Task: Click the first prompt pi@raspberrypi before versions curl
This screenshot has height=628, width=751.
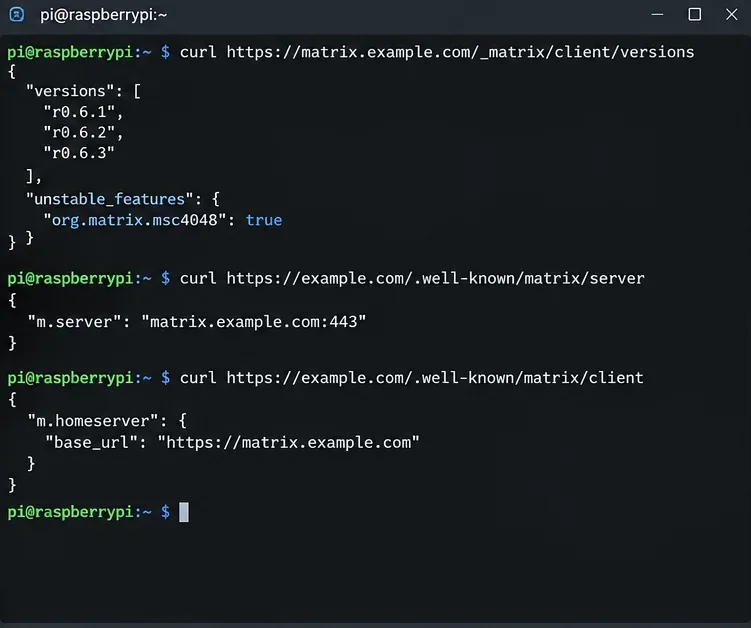Action: (x=89, y=52)
